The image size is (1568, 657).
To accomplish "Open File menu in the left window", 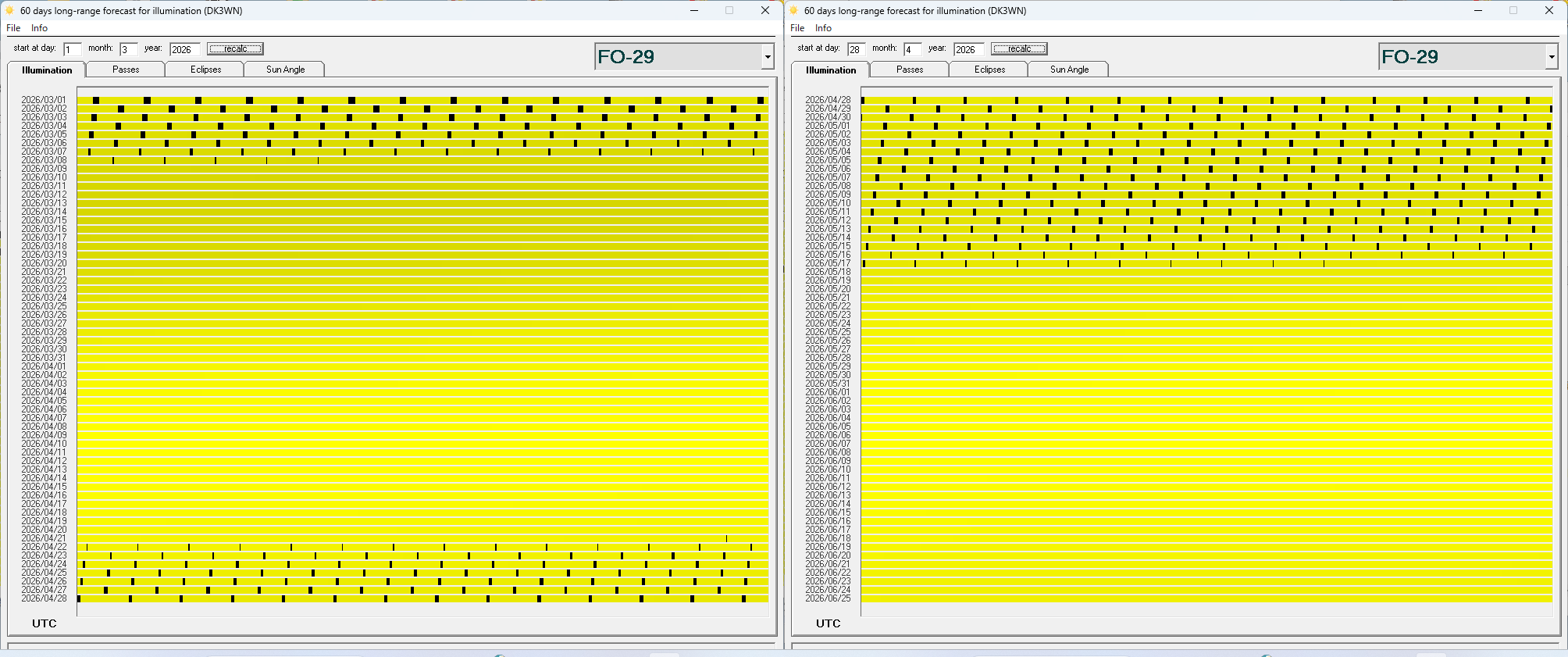I will (x=13, y=28).
